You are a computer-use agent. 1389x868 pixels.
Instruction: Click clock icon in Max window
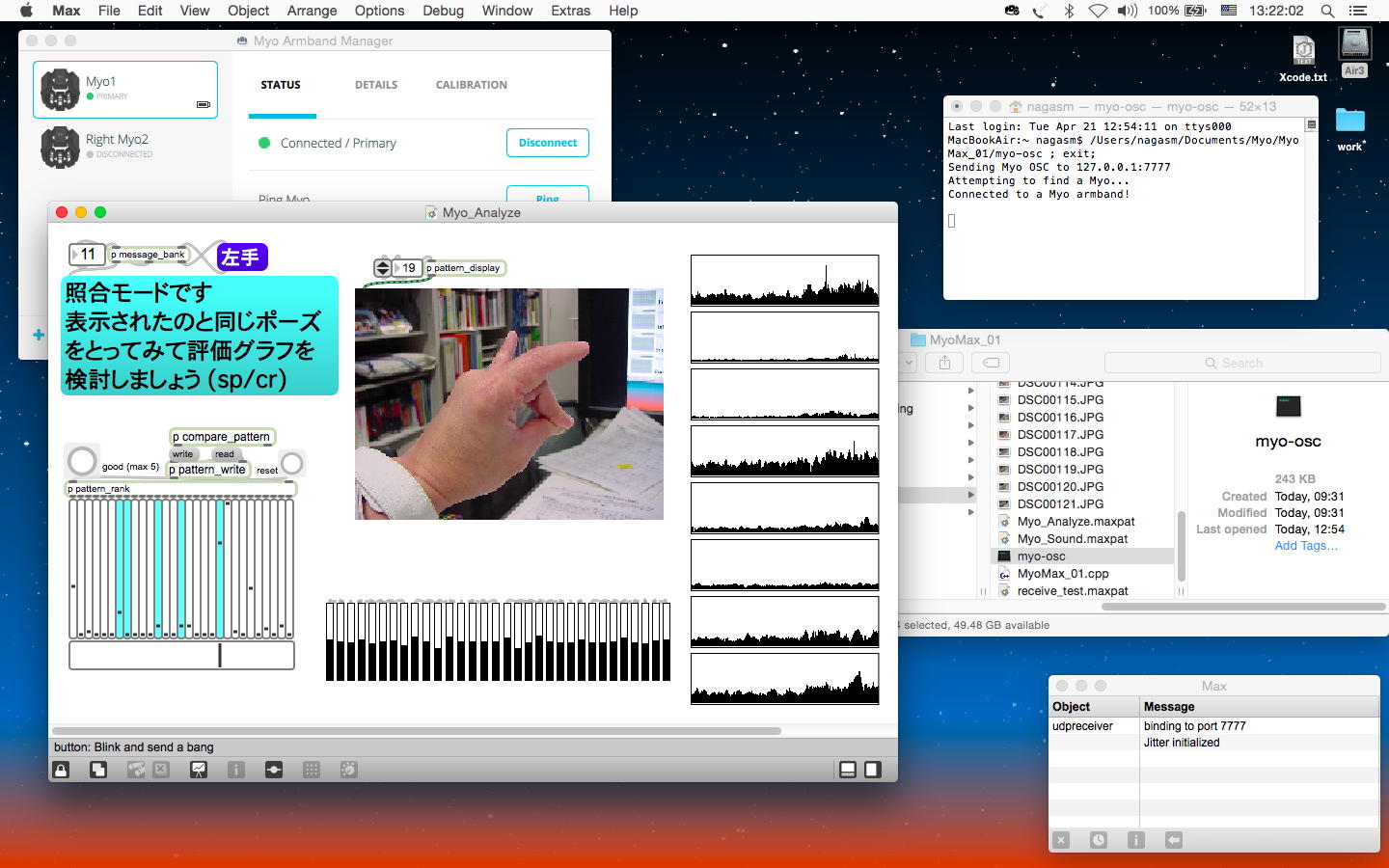click(1099, 840)
